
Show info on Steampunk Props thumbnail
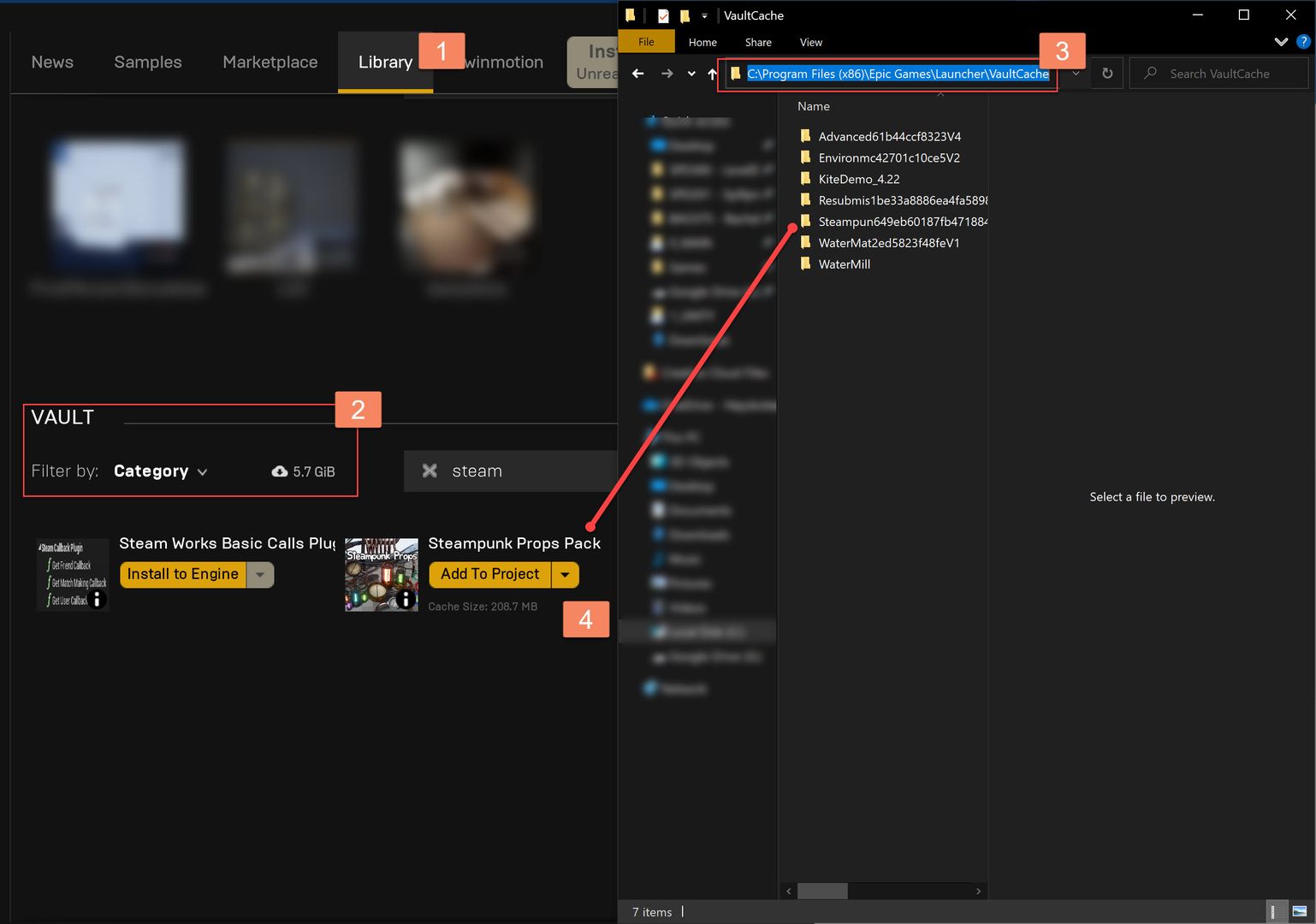(x=406, y=599)
